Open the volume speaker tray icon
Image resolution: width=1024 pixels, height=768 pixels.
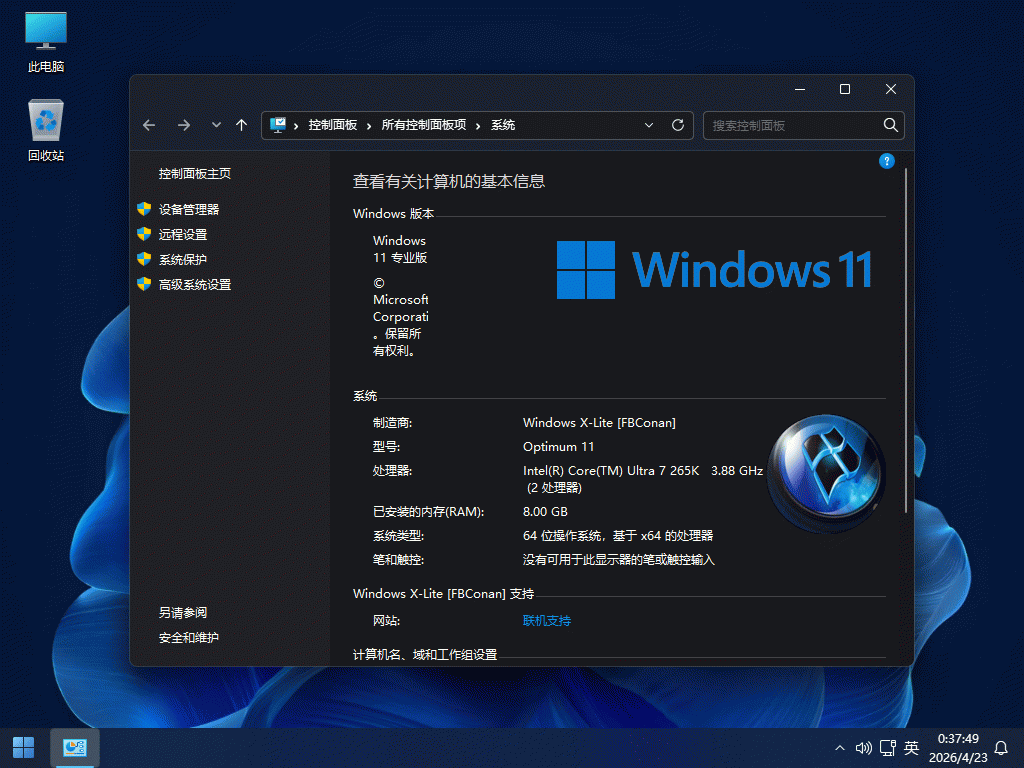tap(863, 748)
